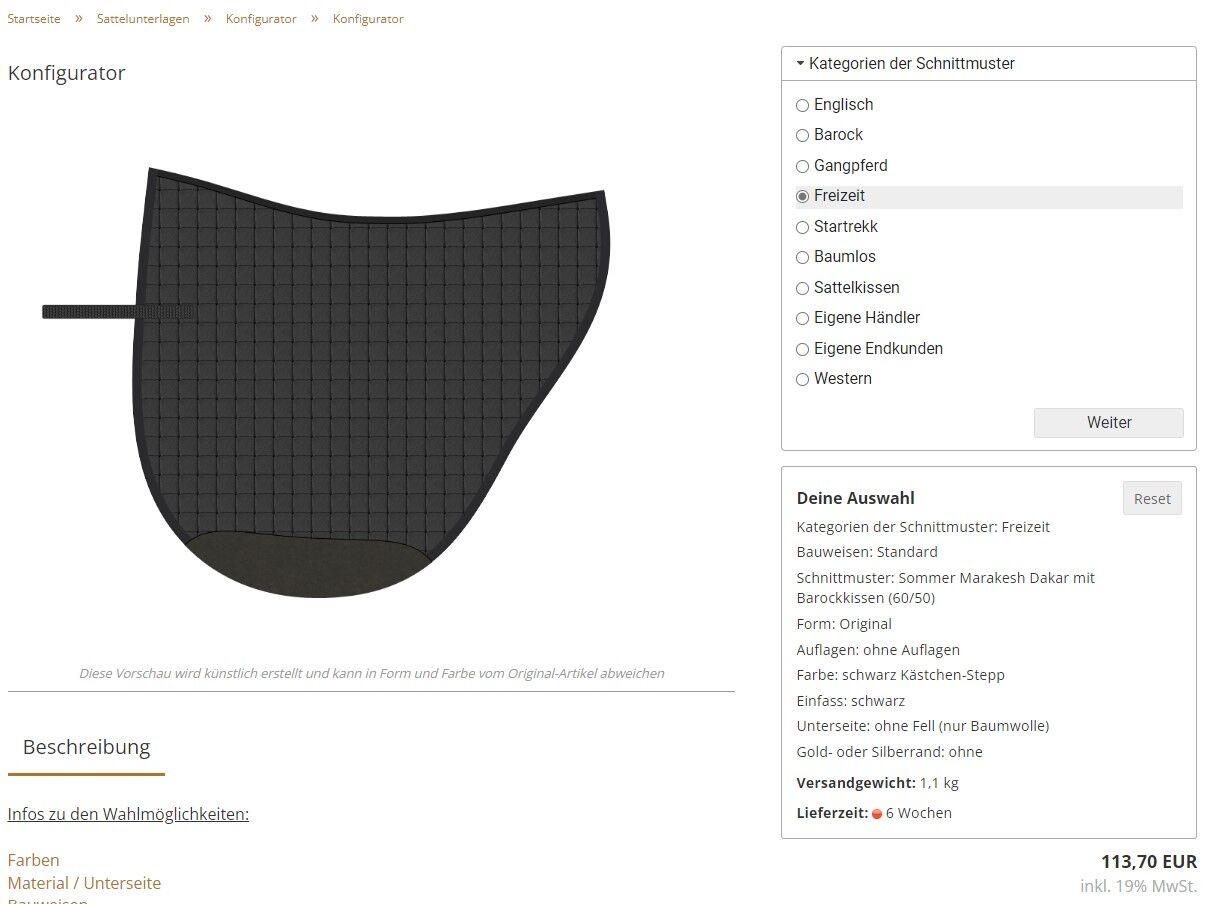The width and height of the screenshot is (1225, 904).
Task: Select Eigene Endkunden radio button
Action: pyautogui.click(x=802, y=349)
